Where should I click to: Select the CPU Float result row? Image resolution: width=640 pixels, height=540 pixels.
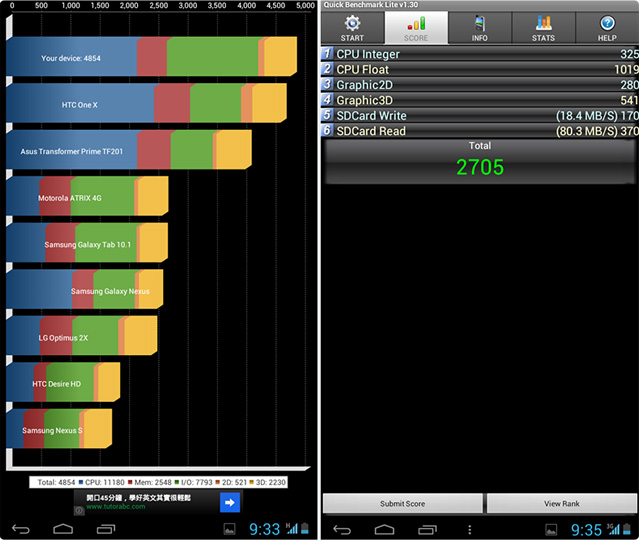(x=480, y=69)
